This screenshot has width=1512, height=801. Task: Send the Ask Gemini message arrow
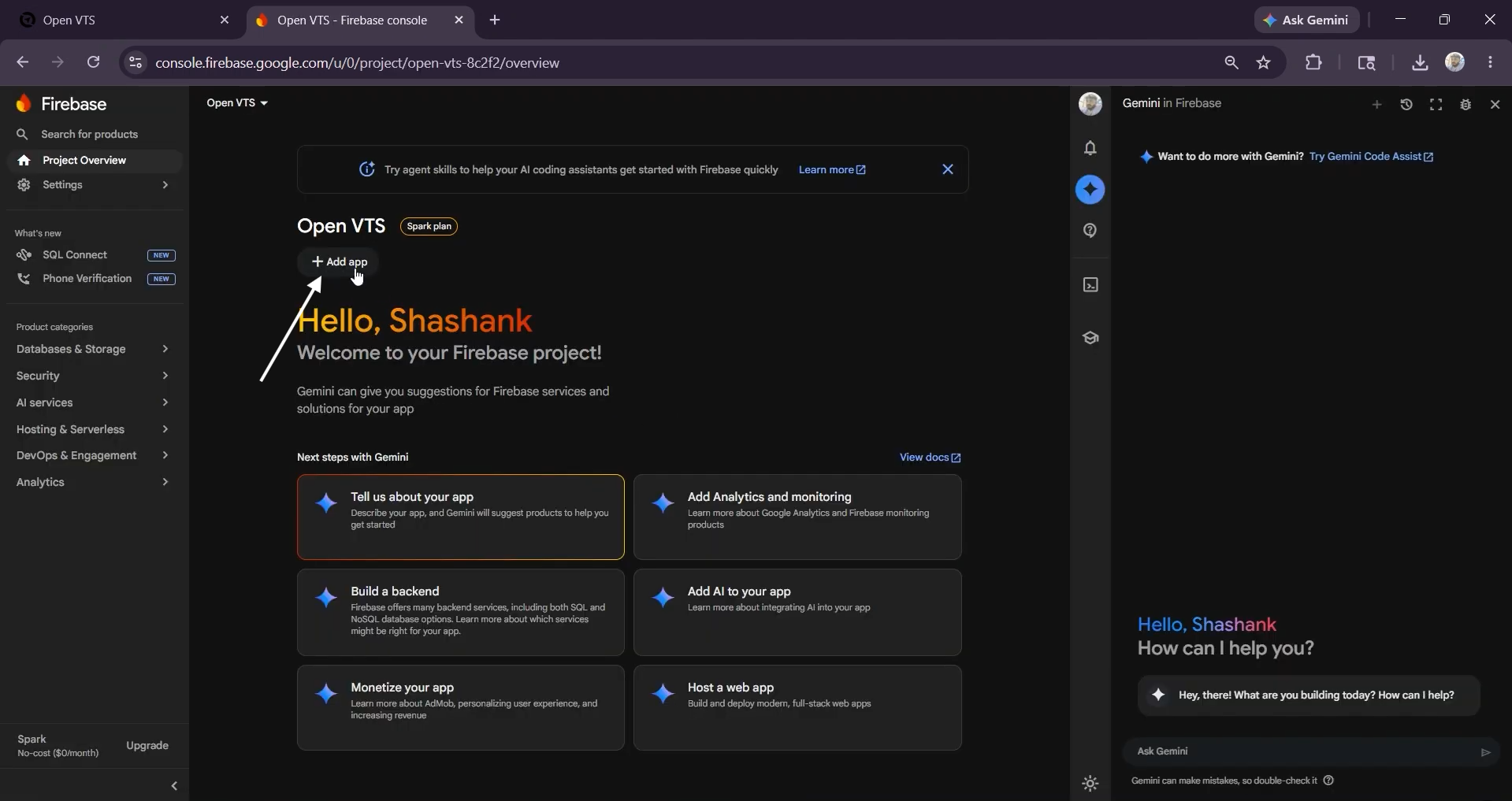pos(1486,752)
